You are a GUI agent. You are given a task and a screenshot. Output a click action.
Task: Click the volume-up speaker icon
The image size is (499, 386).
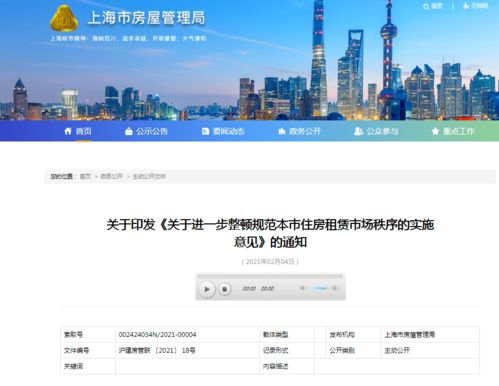(335, 288)
